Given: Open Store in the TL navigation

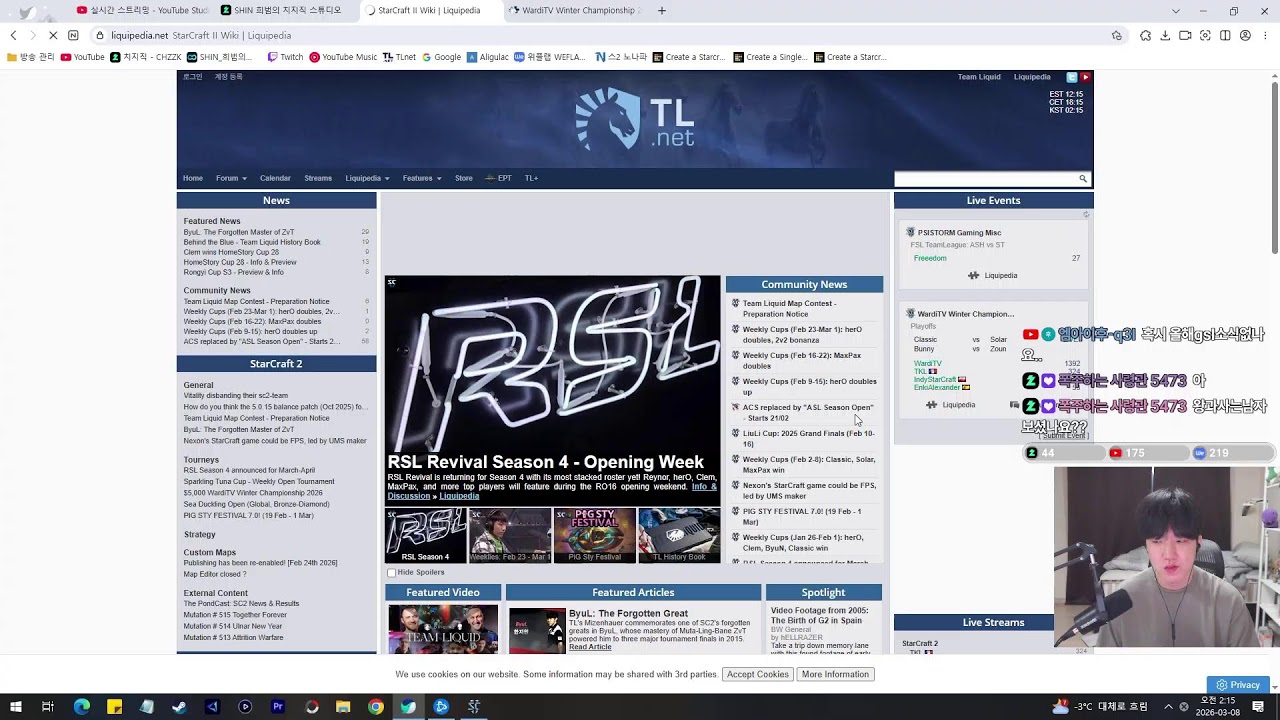Looking at the screenshot, I should 464,178.
